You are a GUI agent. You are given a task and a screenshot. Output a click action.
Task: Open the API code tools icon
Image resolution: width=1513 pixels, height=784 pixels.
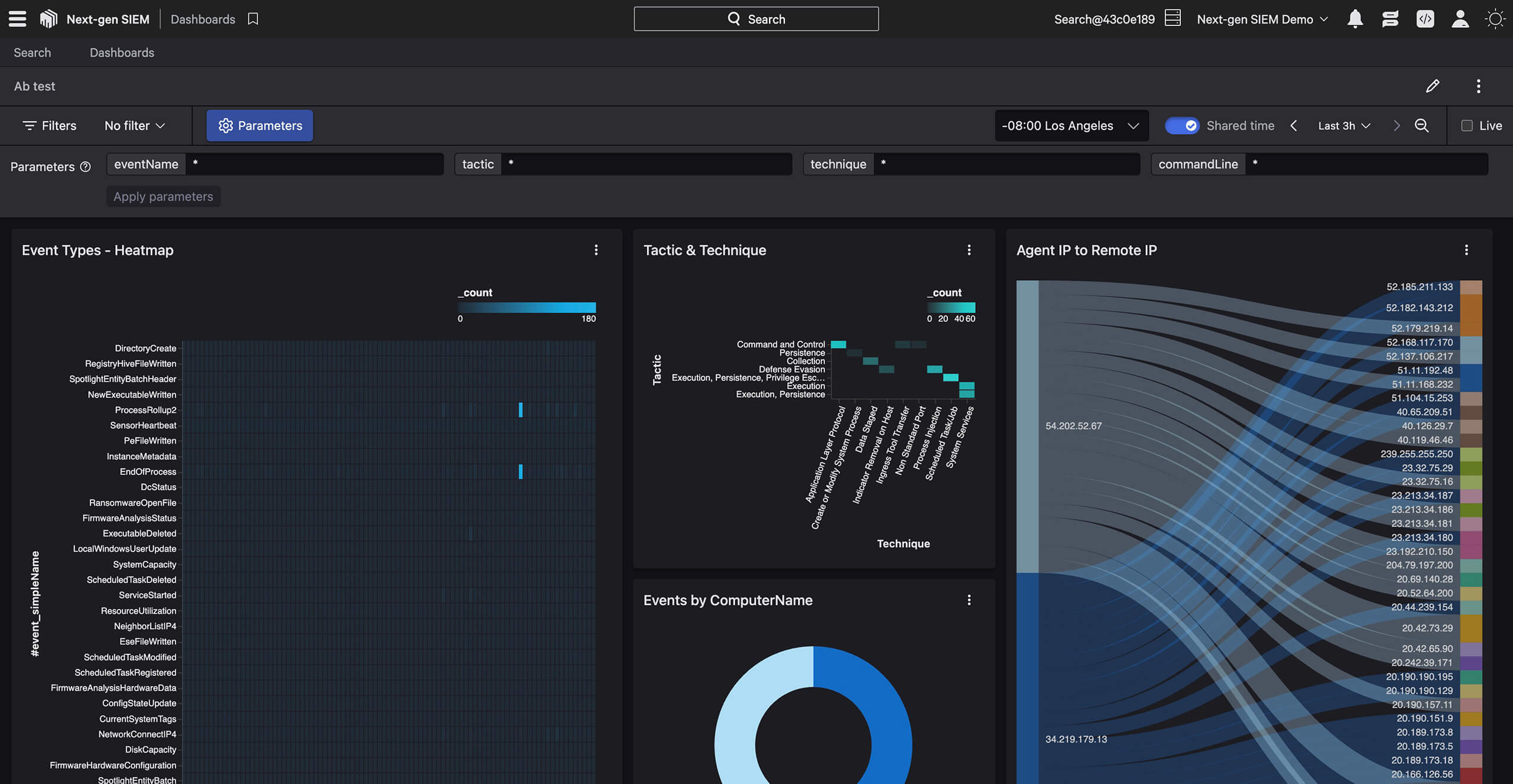(x=1426, y=19)
